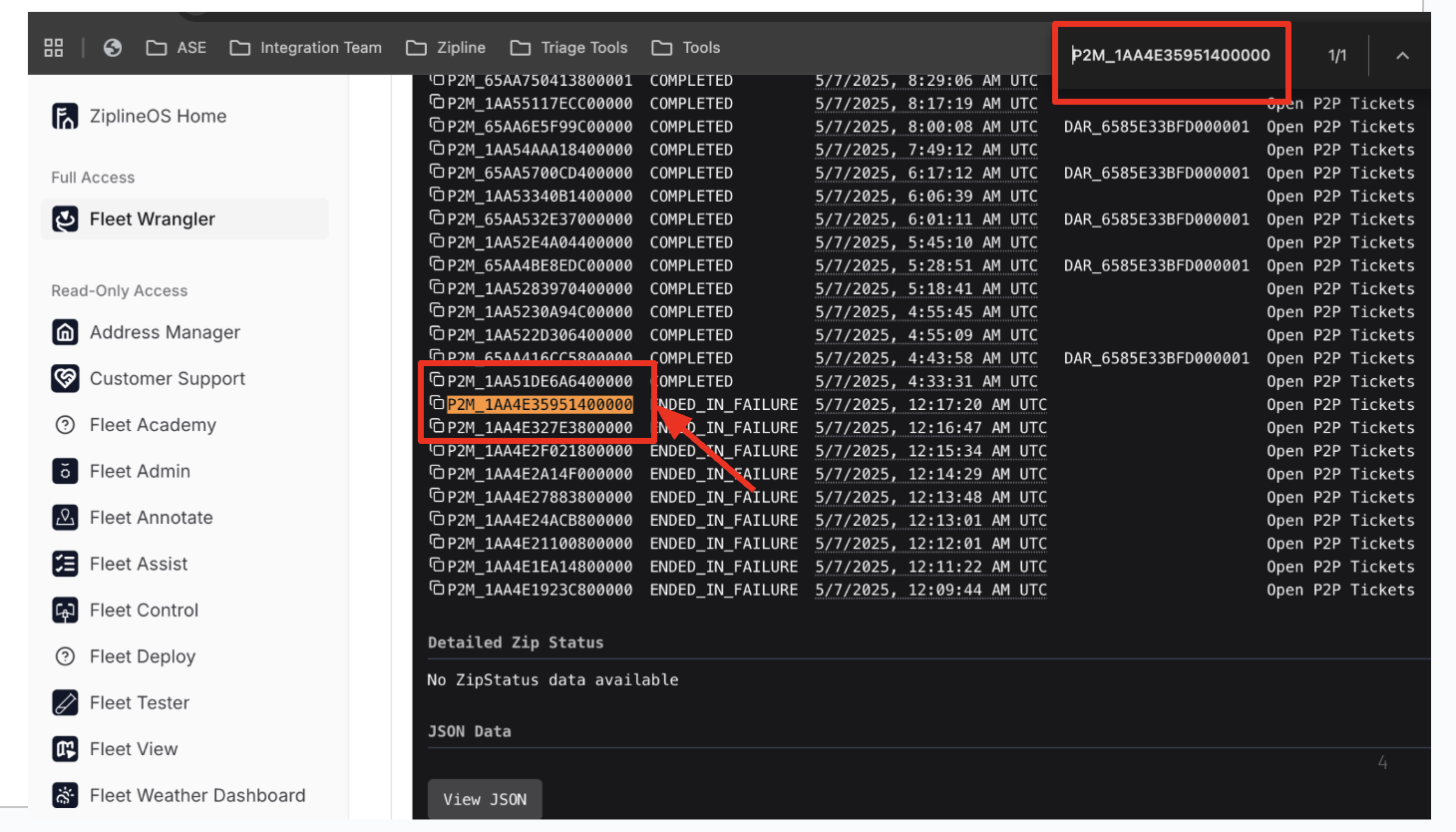The image size is (1456, 832).
Task: Open Customer Support icon in sidebar
Action: (65, 379)
